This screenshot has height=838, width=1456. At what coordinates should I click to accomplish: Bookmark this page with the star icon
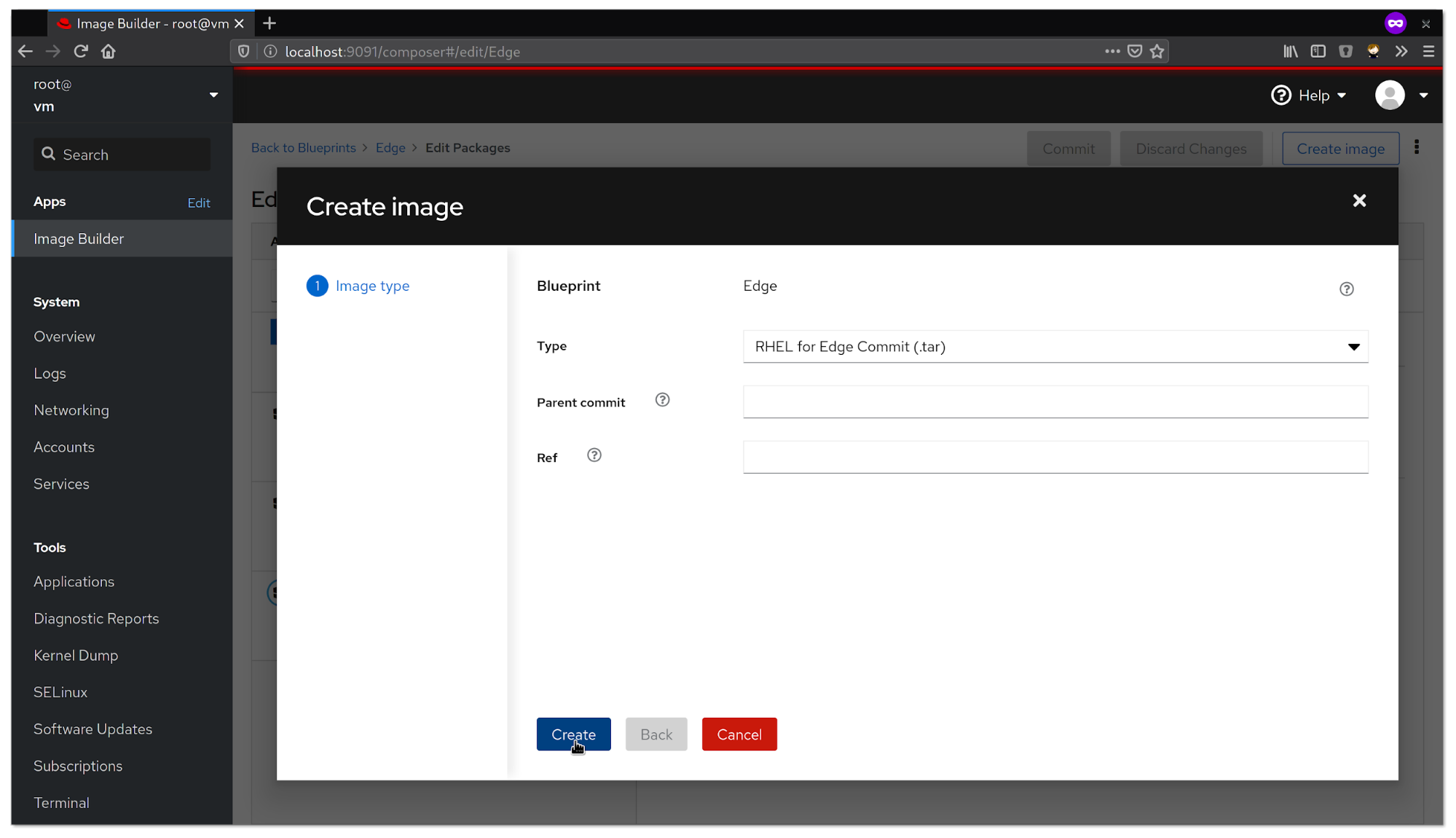[1157, 52]
